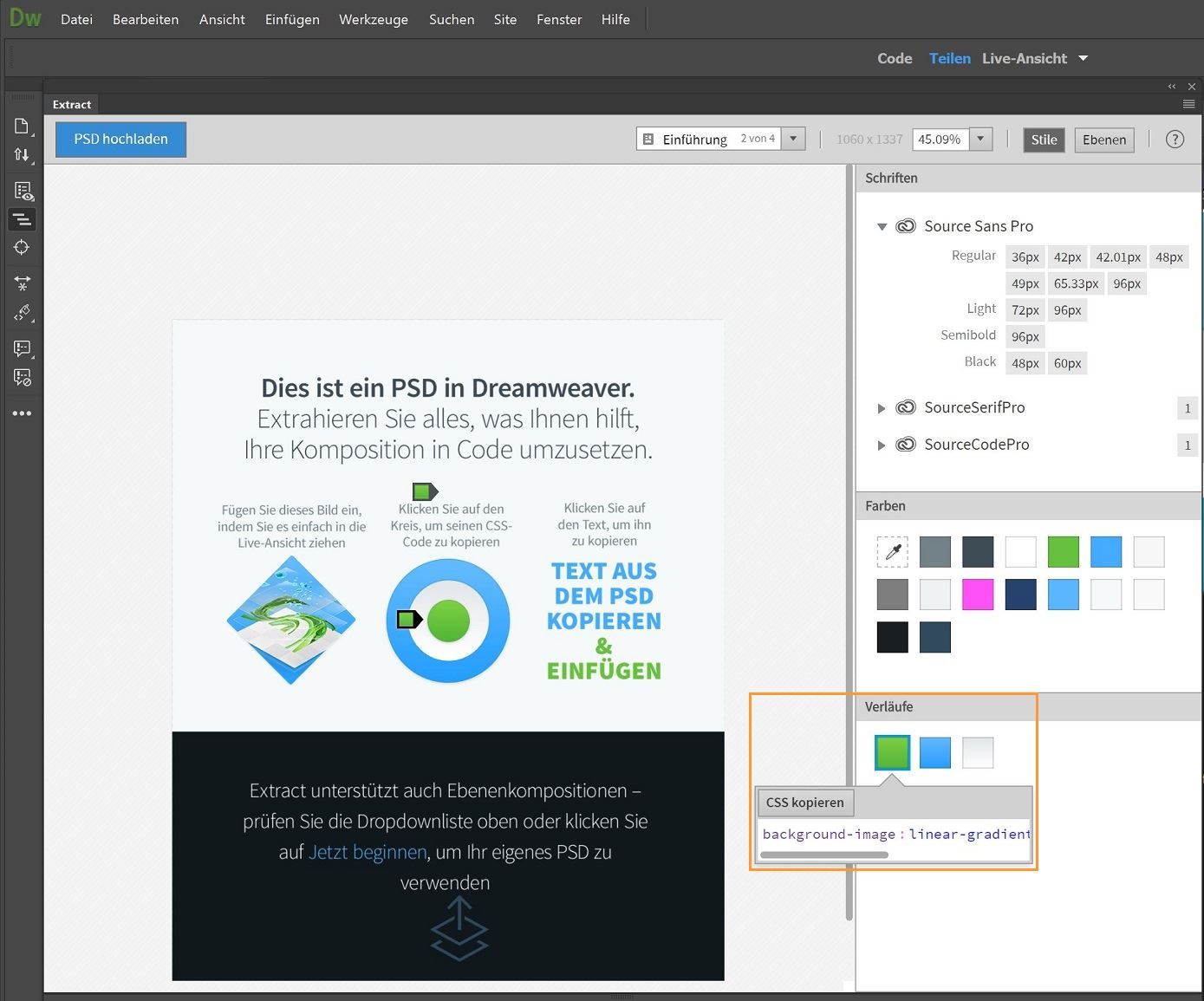Open the Ansicht menu
The height and width of the screenshot is (1001, 1204).
coord(222,19)
